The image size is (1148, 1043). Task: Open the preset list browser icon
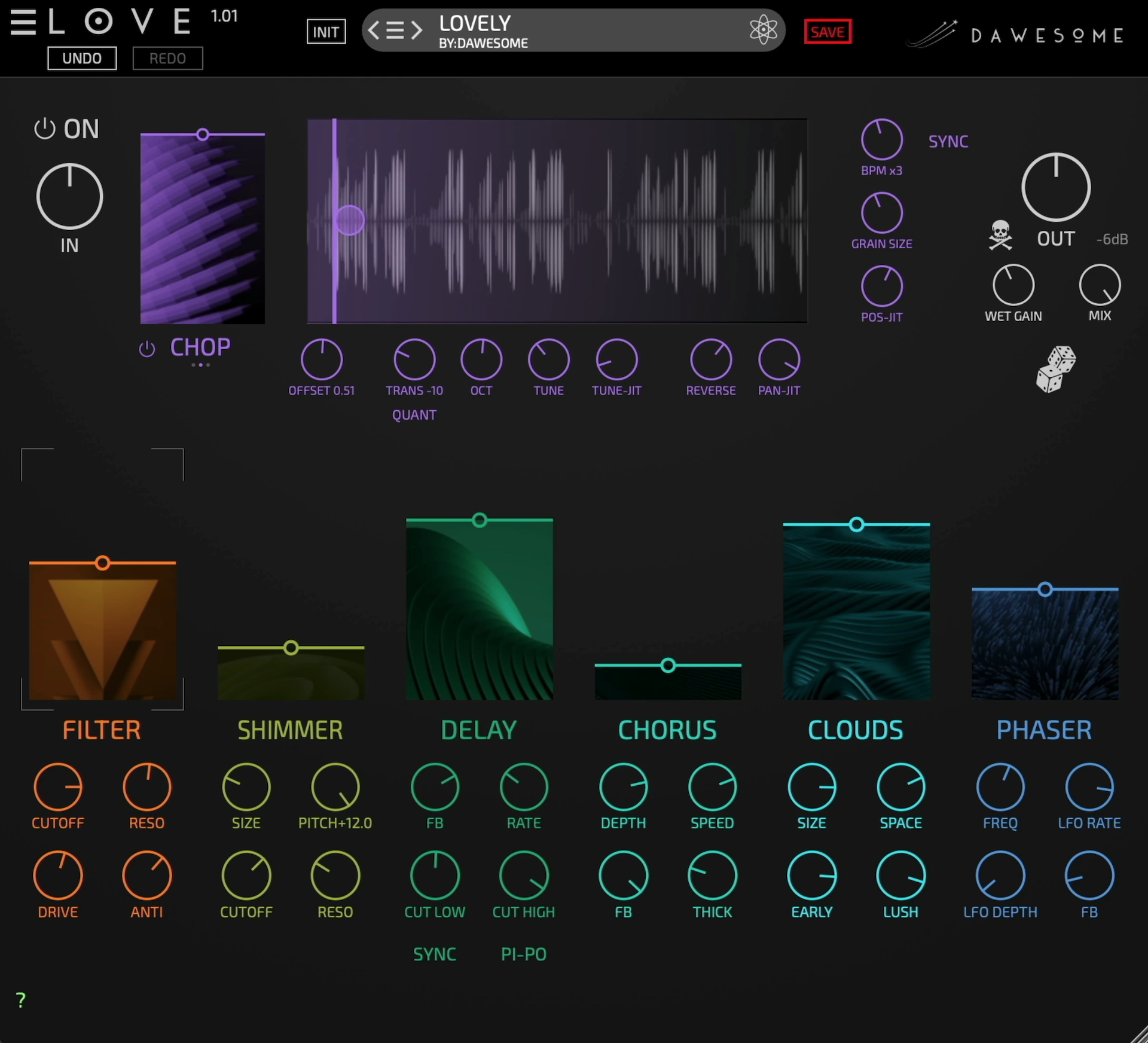395,30
